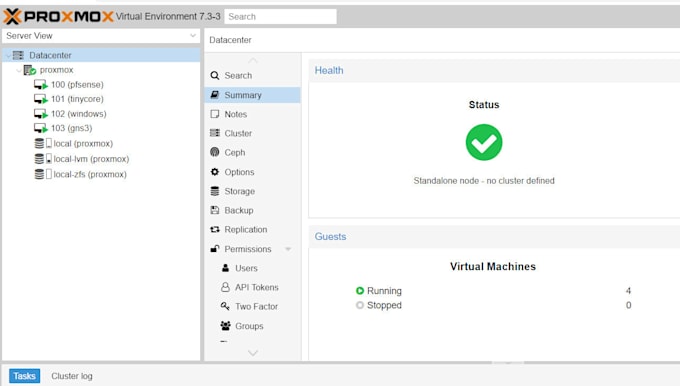Screen dimensions: 680x386
Task: Click 'Standalone node - no cluster defined' text
Action: click(x=484, y=181)
